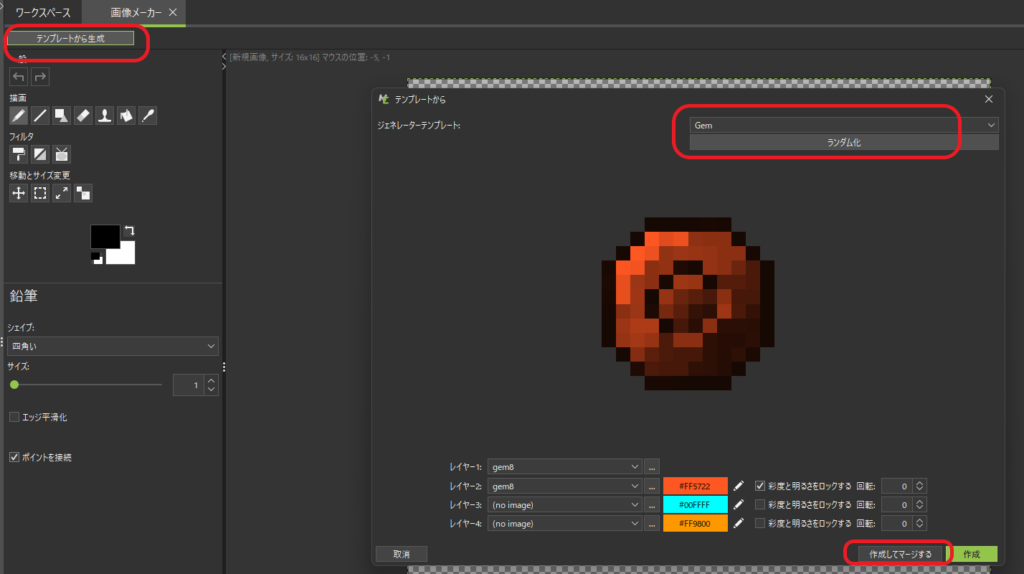The image size is (1024, 574).
Task: Click the テンプレートから生成 button
Action: pyautogui.click(x=70, y=38)
